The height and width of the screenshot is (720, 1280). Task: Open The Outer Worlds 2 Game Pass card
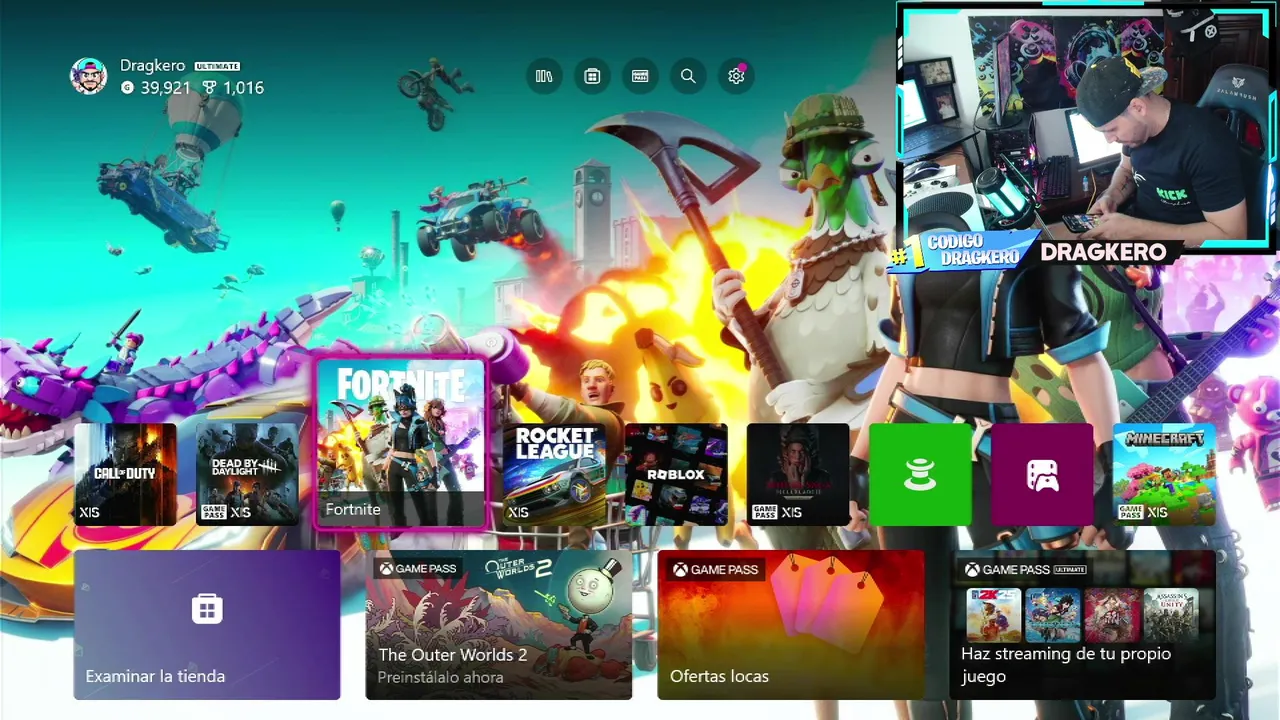(x=499, y=625)
